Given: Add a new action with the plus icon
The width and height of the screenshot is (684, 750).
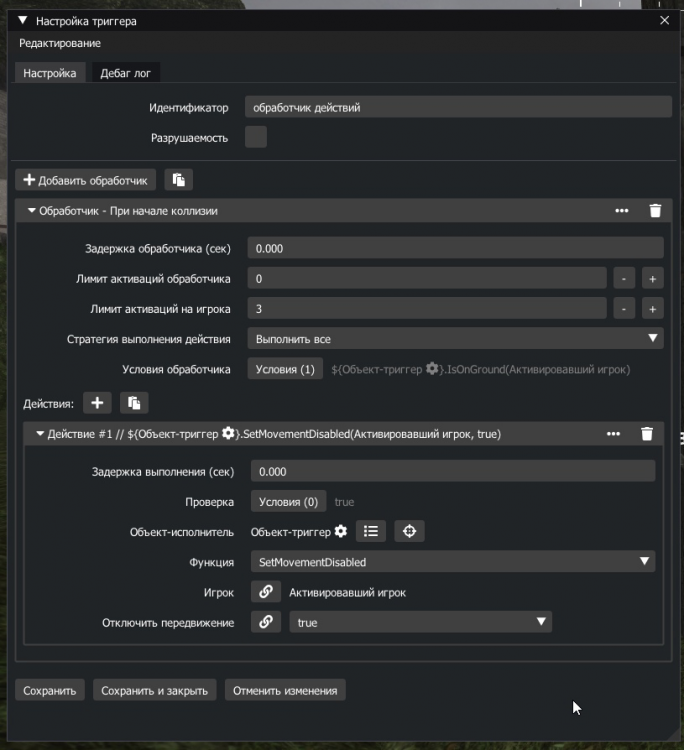Looking at the screenshot, I should click(x=97, y=402).
